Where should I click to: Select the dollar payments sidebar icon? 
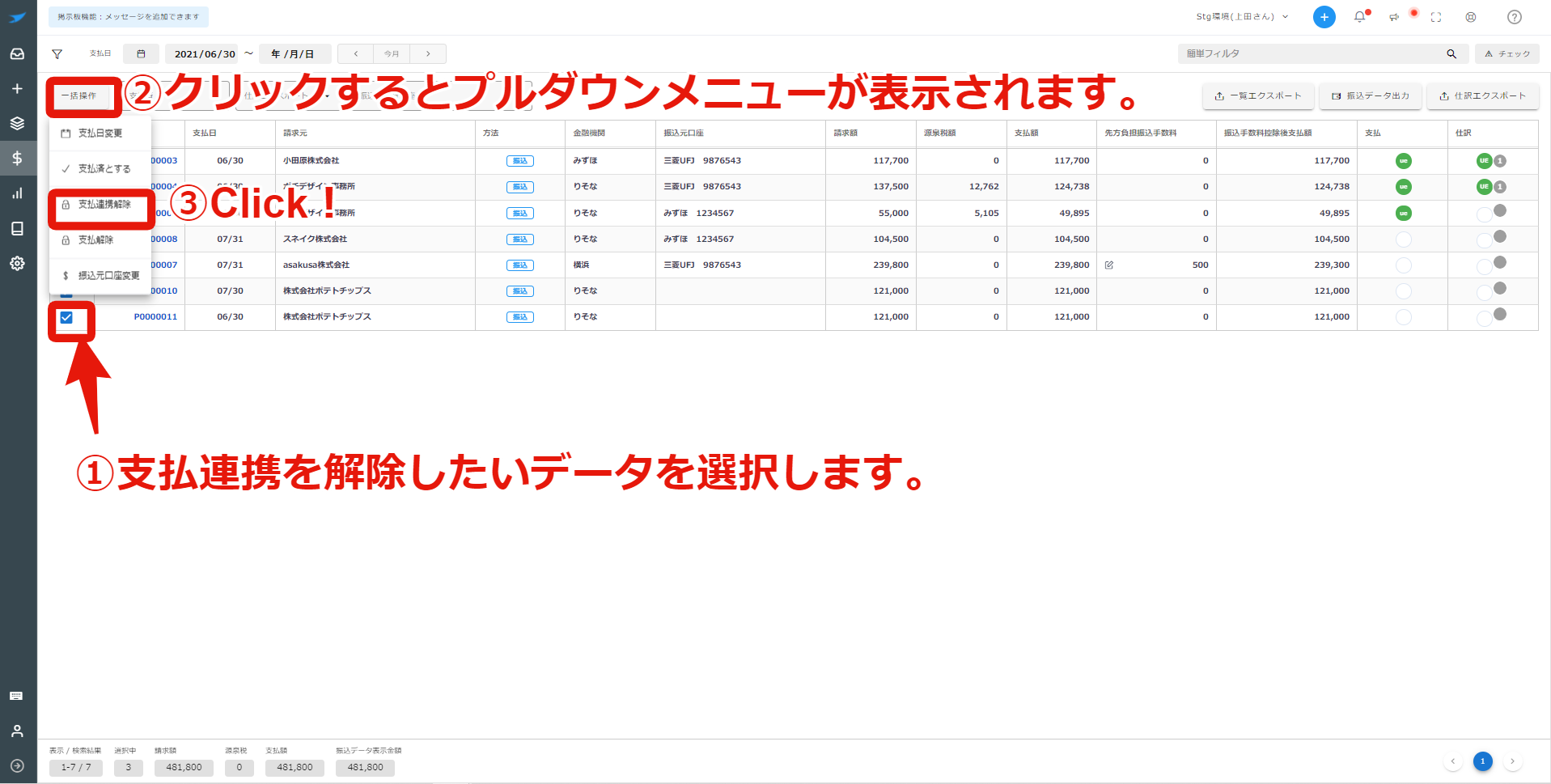click(17, 158)
